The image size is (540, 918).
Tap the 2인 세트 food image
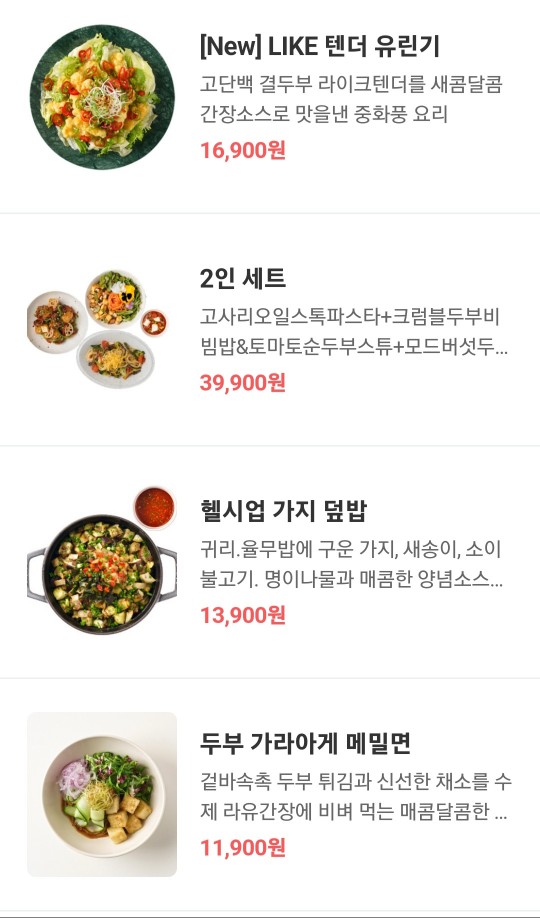[97, 329]
